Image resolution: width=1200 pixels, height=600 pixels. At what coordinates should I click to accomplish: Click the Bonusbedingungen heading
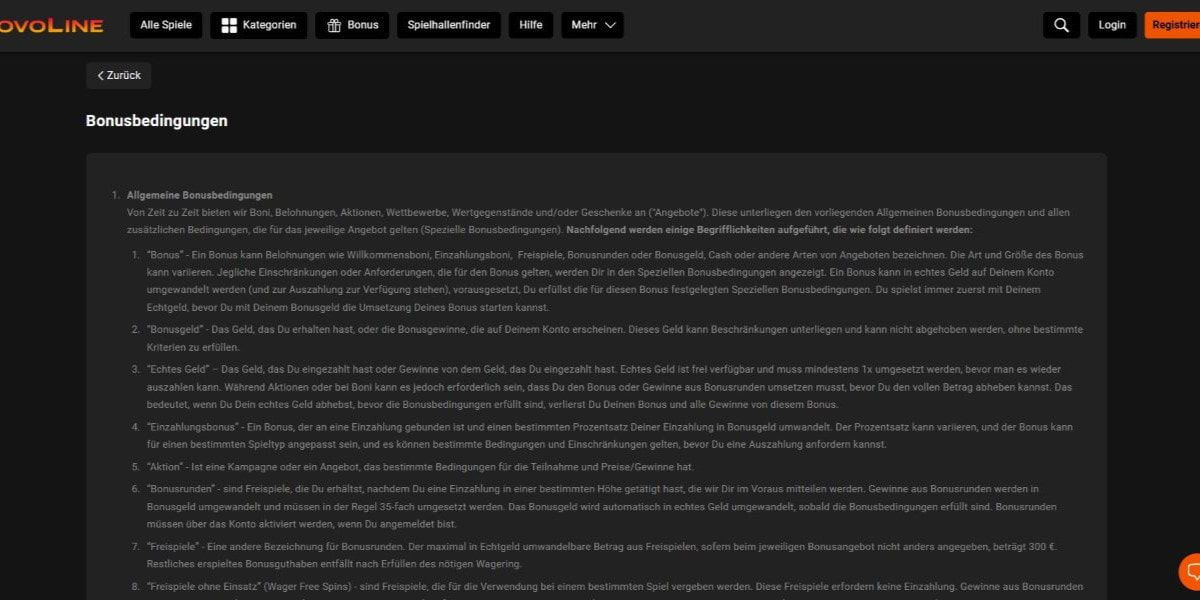(157, 121)
